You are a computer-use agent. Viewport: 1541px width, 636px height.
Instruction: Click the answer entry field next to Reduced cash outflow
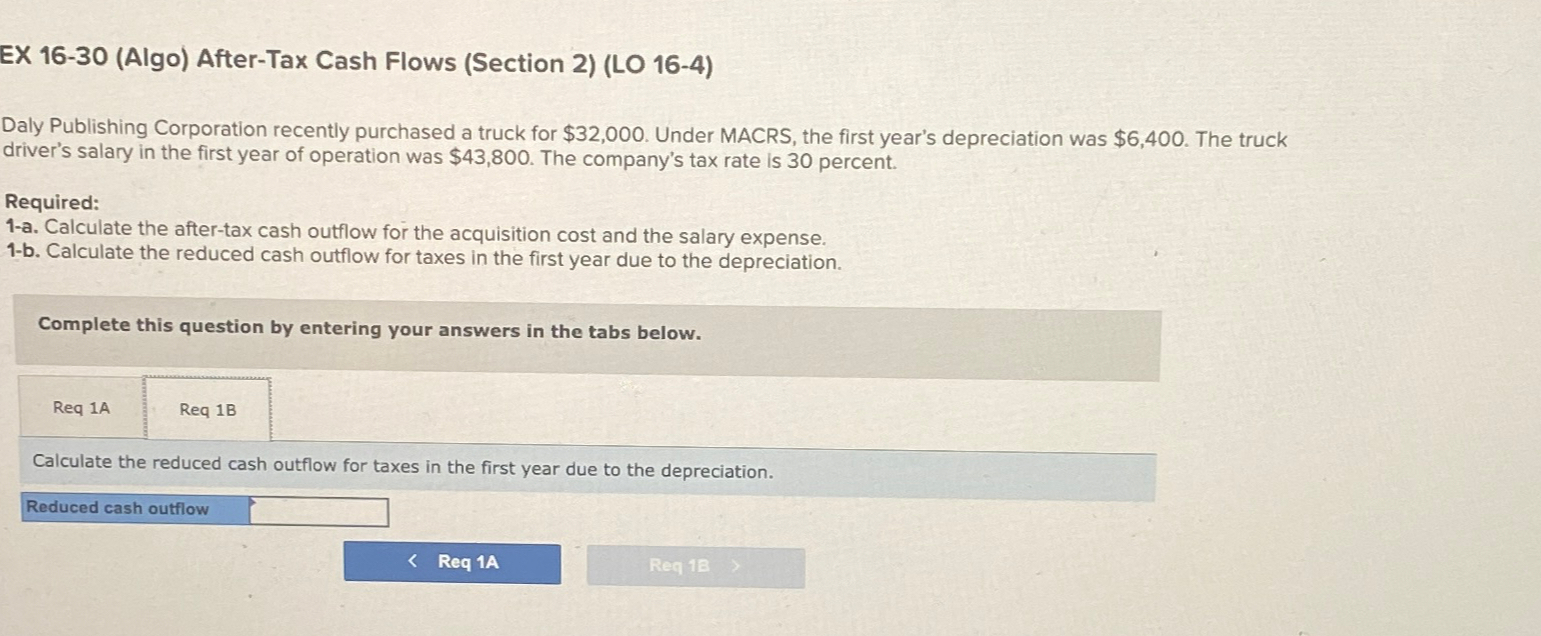click(x=318, y=512)
